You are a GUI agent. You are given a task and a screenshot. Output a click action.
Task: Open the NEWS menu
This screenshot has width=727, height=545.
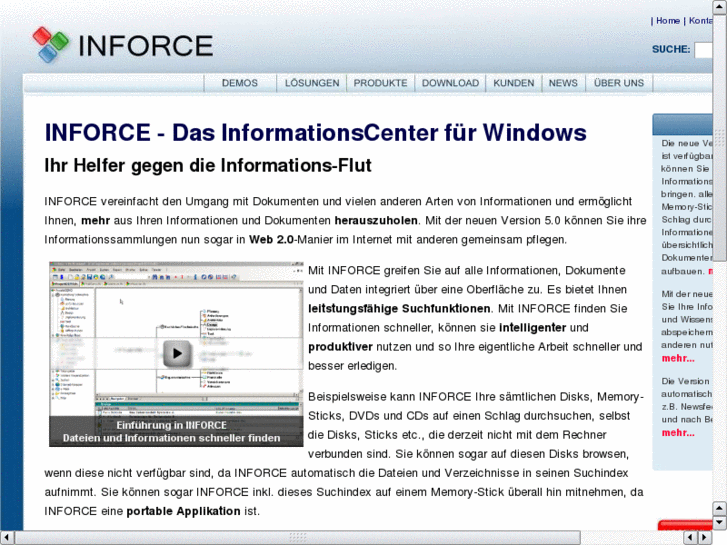click(563, 83)
